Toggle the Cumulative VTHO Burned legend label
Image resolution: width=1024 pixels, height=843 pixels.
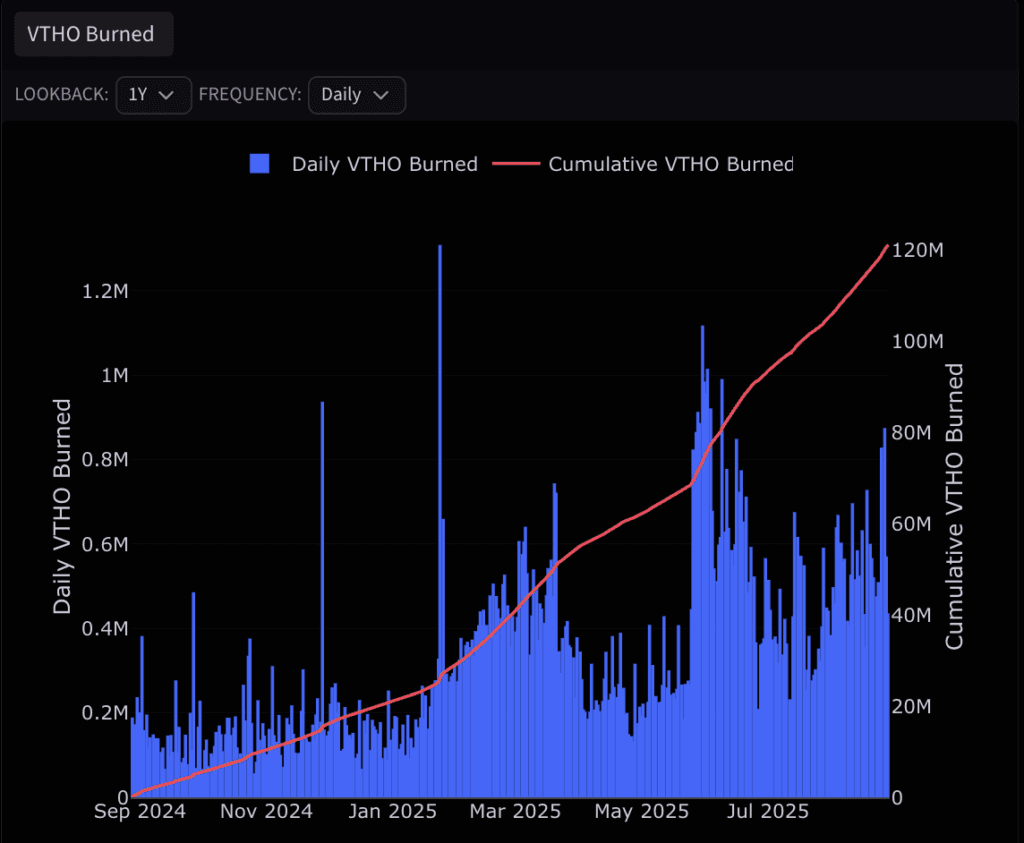670,164
